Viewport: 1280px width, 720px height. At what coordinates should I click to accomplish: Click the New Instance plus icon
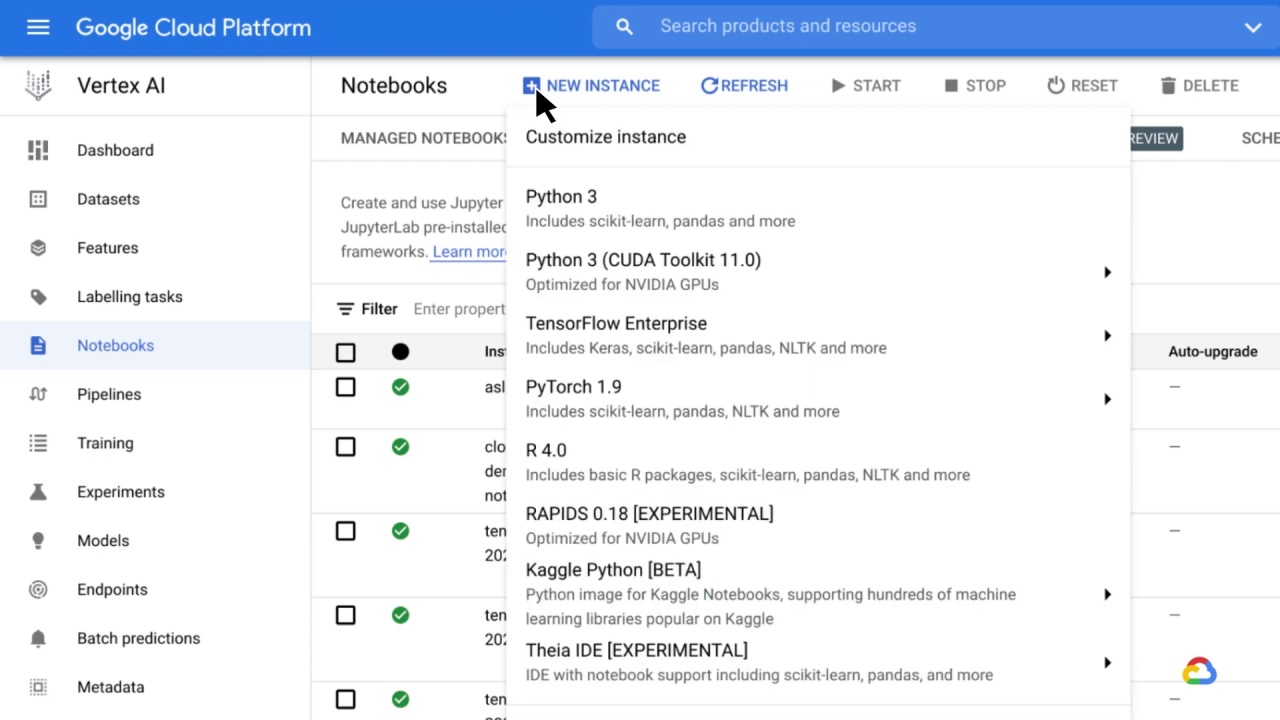(531, 86)
